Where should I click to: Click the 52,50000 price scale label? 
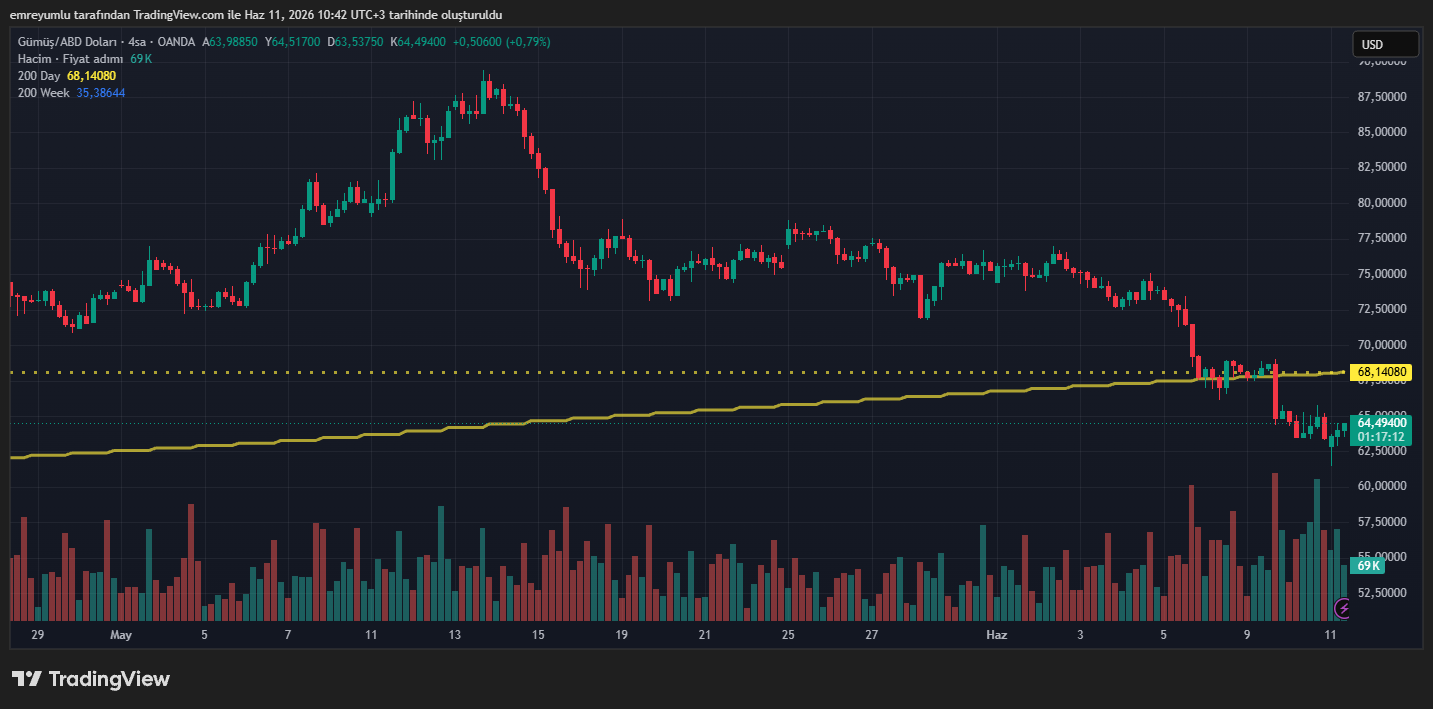[x=1382, y=593]
